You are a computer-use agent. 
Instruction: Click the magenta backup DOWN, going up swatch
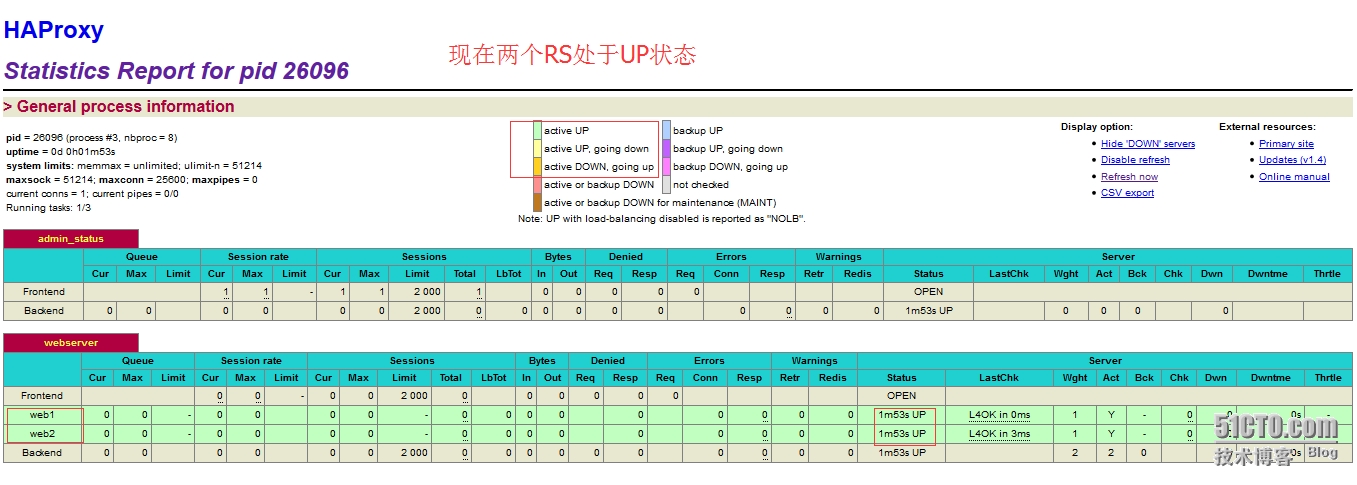pos(666,166)
